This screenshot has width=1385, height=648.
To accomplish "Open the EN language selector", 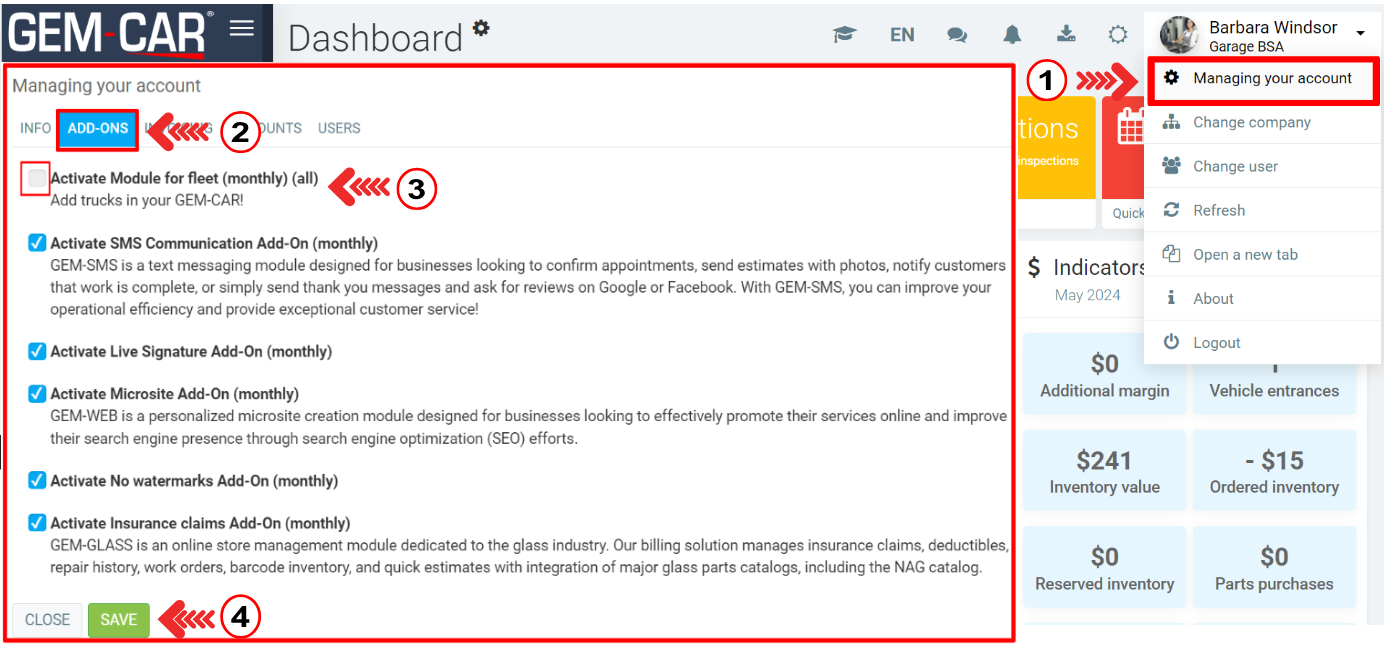I will pyautogui.click(x=902, y=35).
